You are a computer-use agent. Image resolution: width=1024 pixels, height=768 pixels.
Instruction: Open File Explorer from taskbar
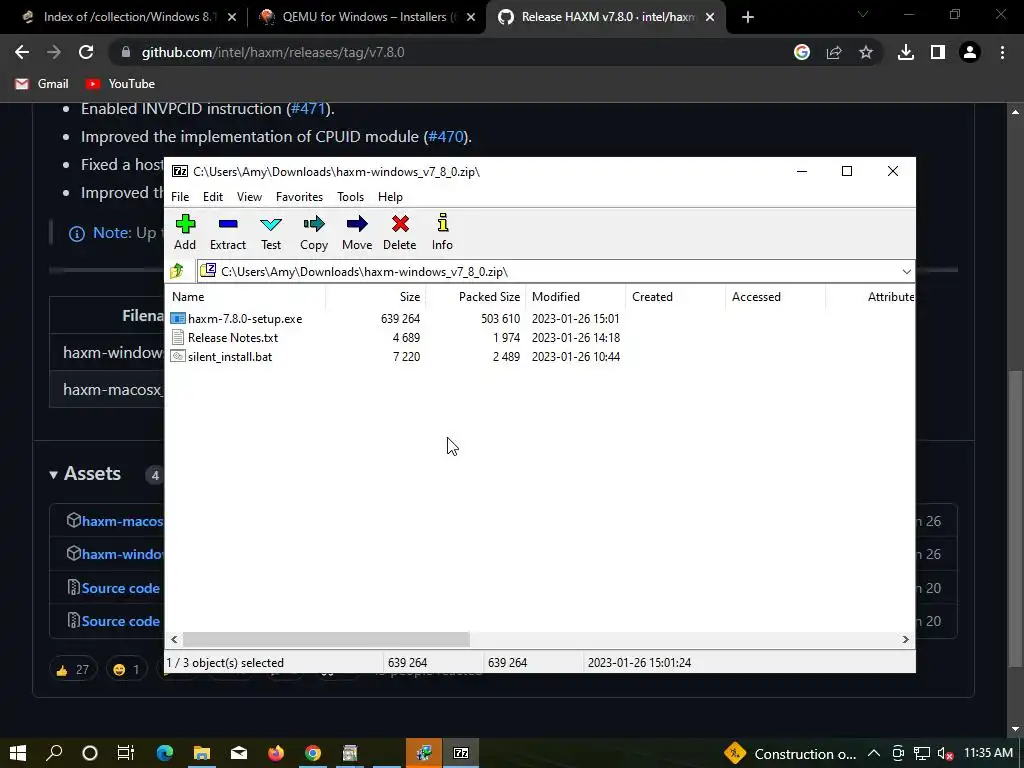tap(202, 753)
